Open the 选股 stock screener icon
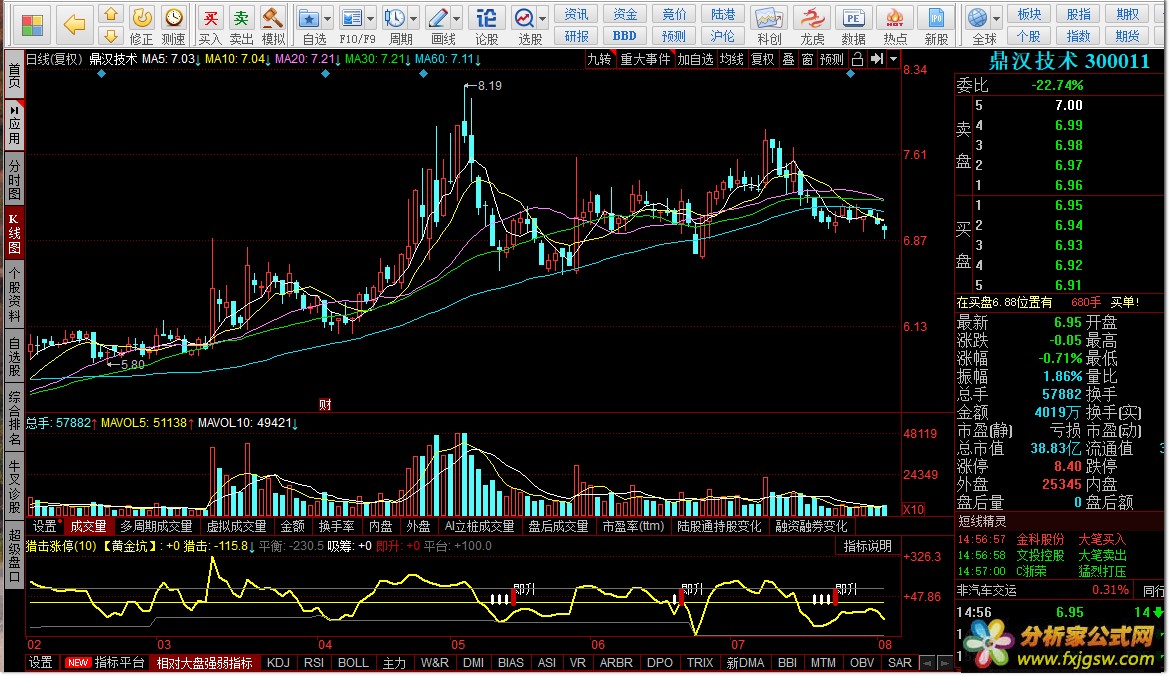The width and height of the screenshot is (1171, 676). click(x=525, y=25)
